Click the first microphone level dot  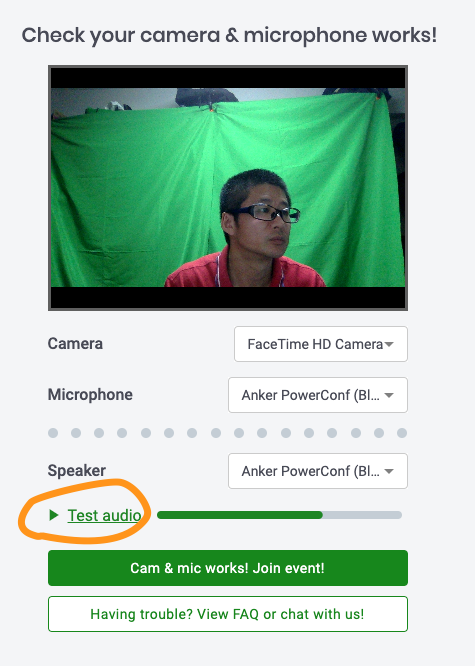click(x=53, y=433)
